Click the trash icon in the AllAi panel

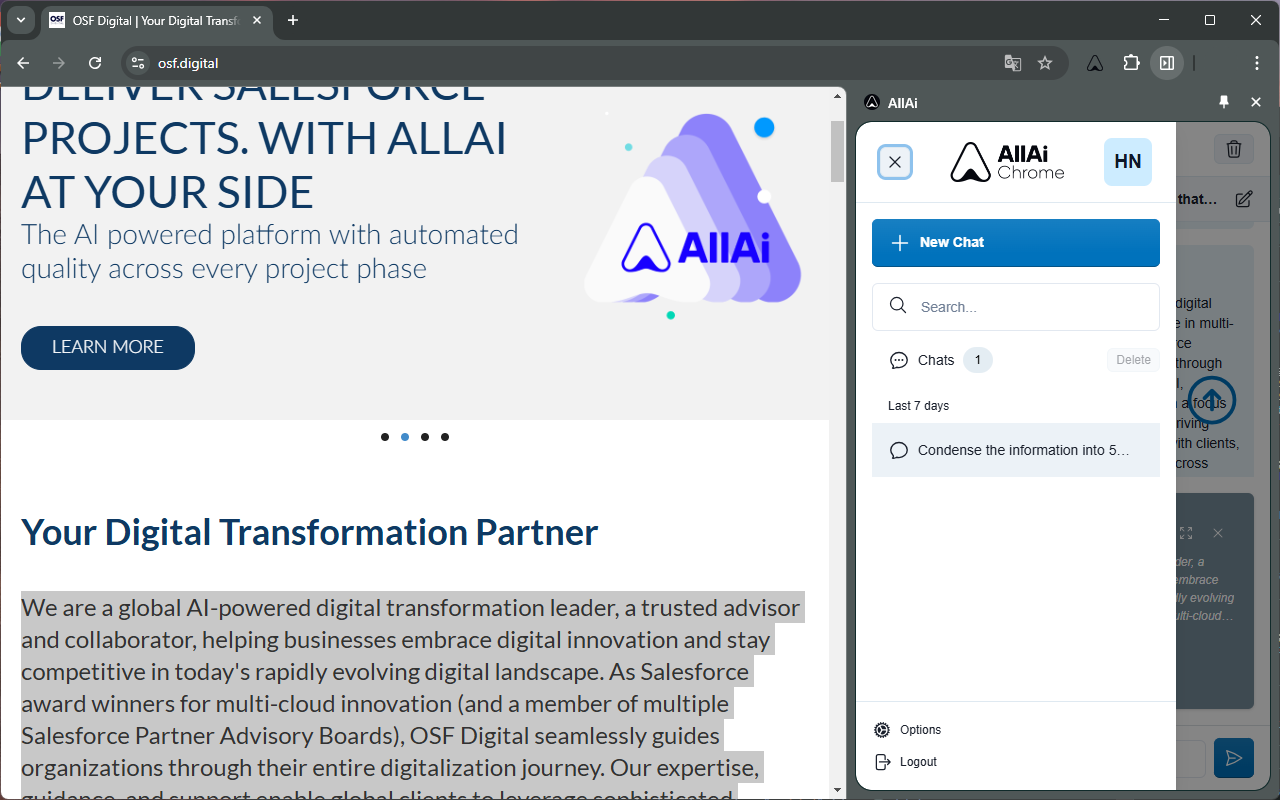[1234, 149]
